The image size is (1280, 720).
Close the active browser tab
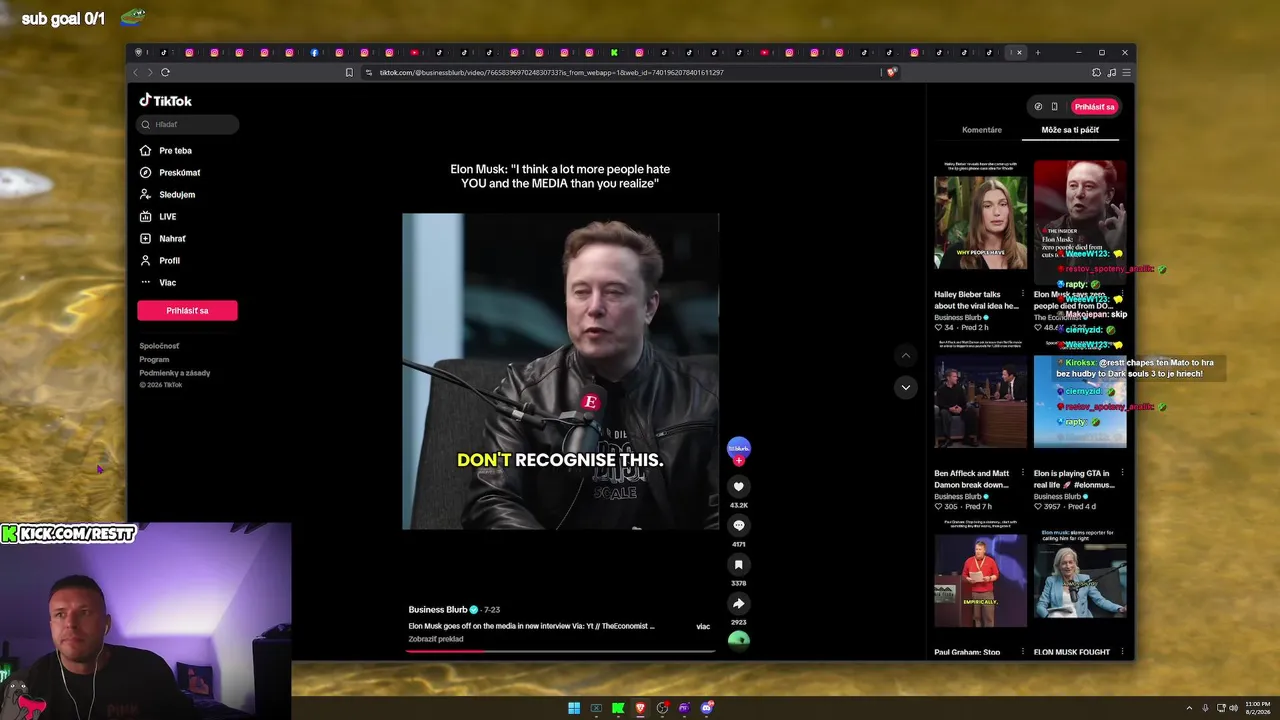pos(1019,52)
